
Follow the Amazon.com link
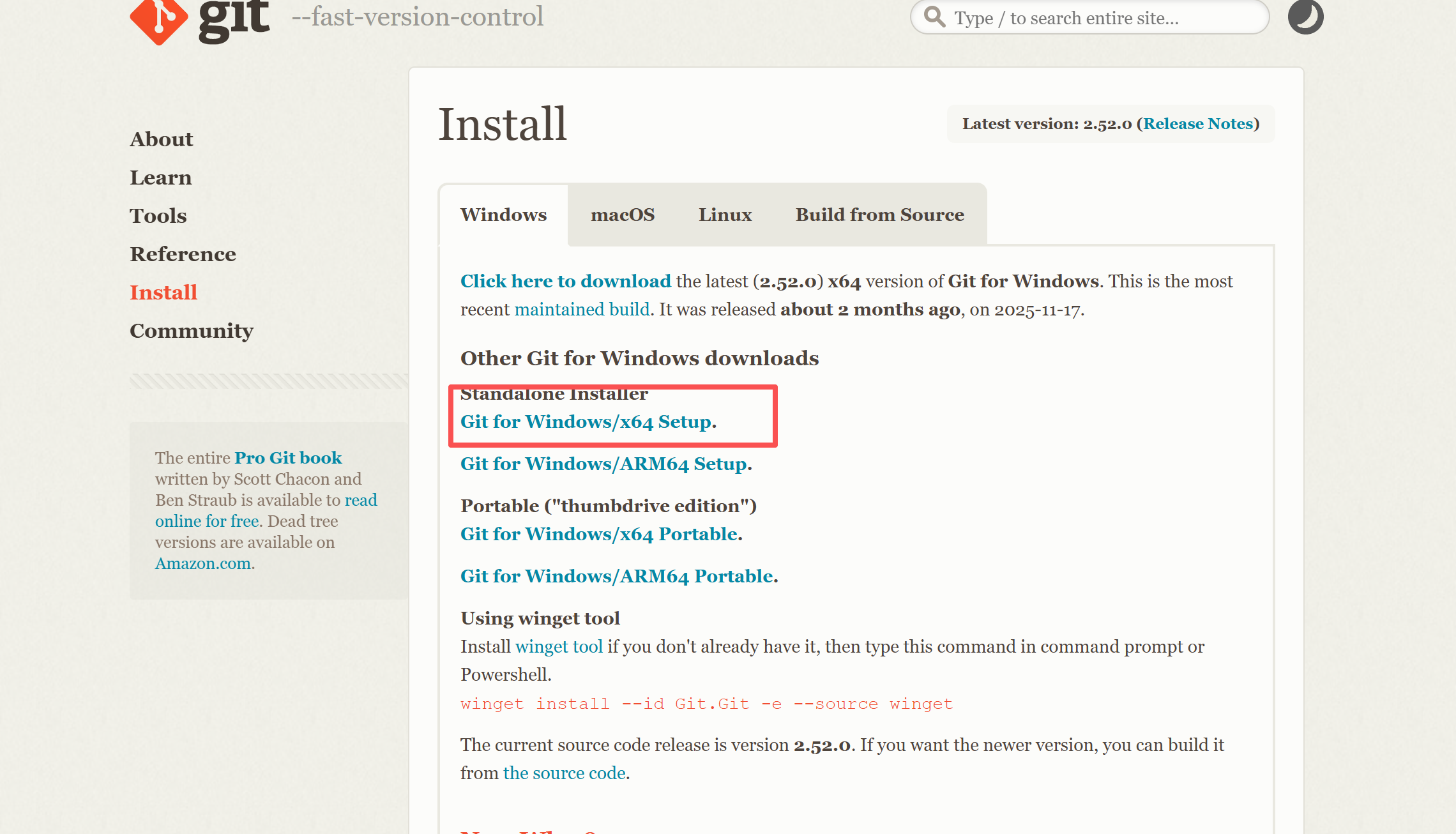click(203, 563)
